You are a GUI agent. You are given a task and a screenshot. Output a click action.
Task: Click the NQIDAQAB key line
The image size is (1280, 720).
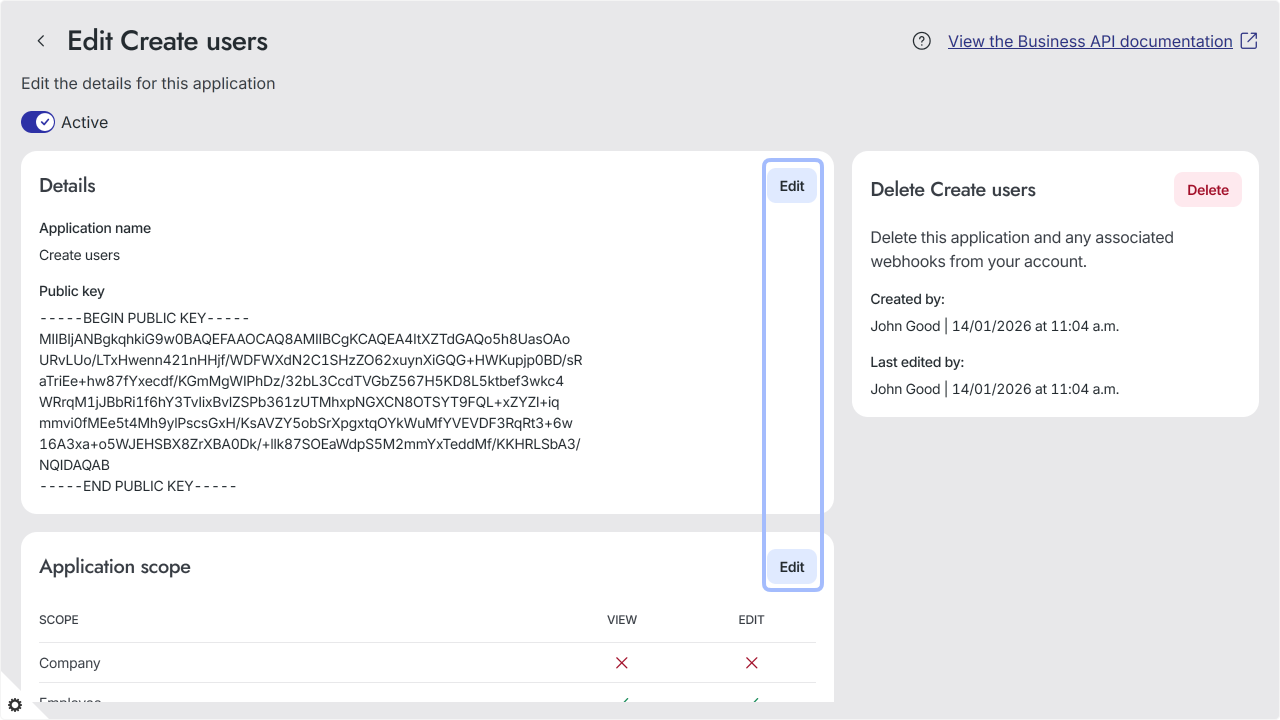pyautogui.click(x=75, y=465)
